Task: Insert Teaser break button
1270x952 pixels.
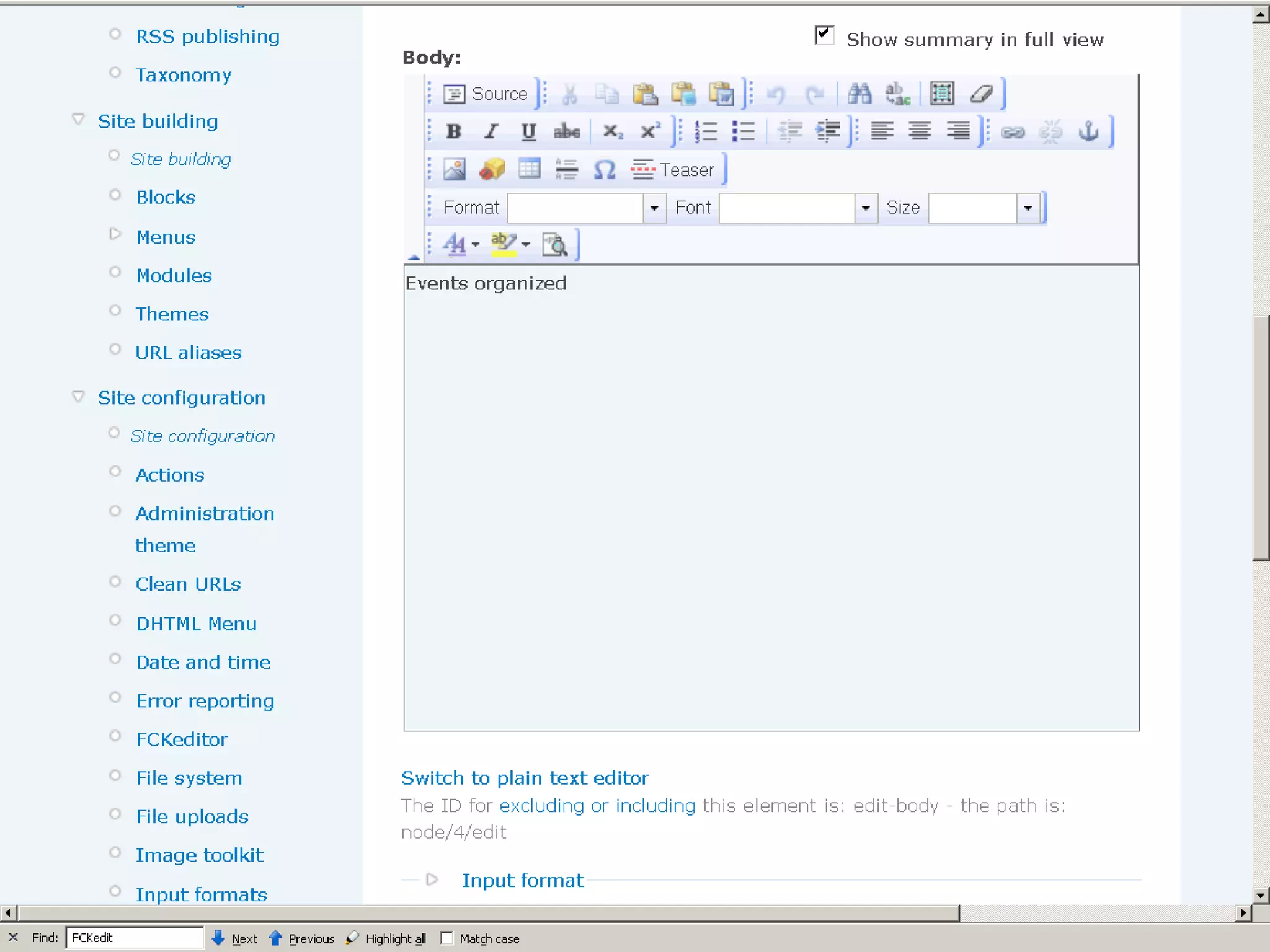Action: pyautogui.click(x=673, y=169)
